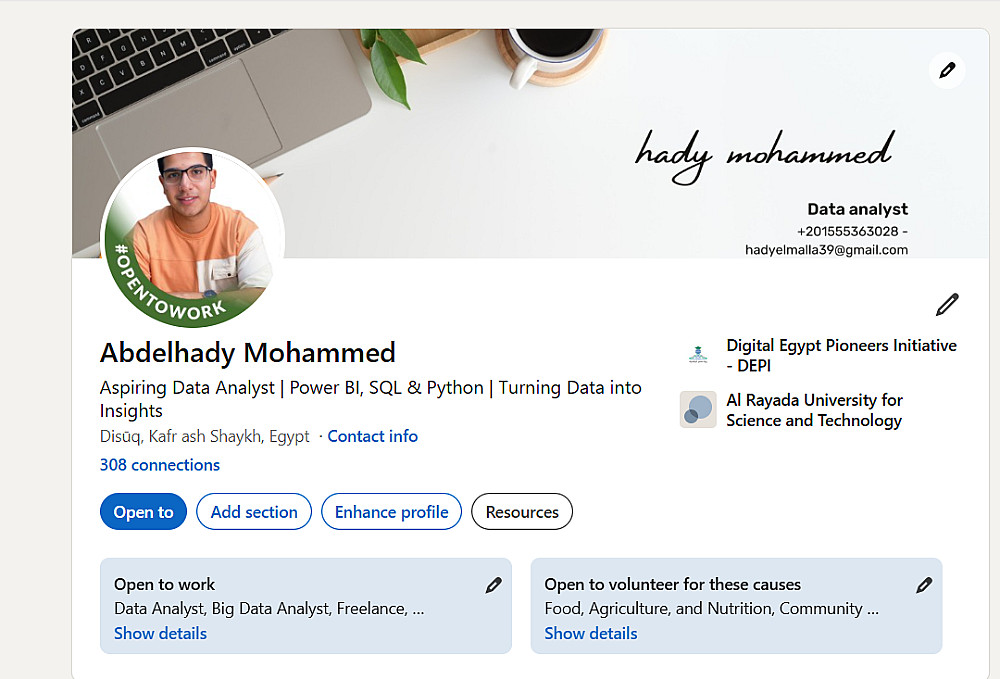Edit the Open to work card pencil
The height and width of the screenshot is (679, 1000).
click(493, 585)
